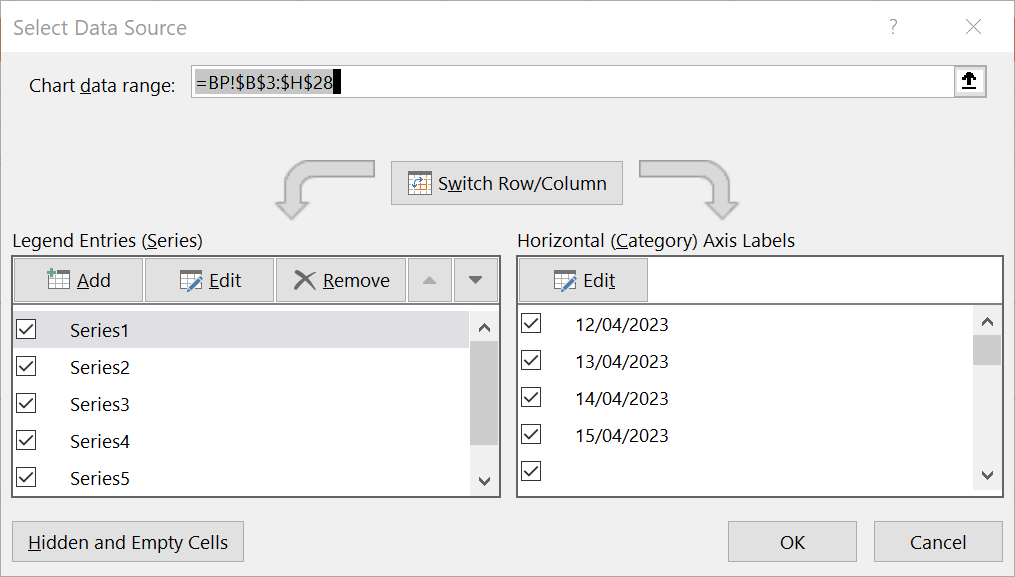
Task: Uncheck the Series2 checkbox
Action: [27, 367]
